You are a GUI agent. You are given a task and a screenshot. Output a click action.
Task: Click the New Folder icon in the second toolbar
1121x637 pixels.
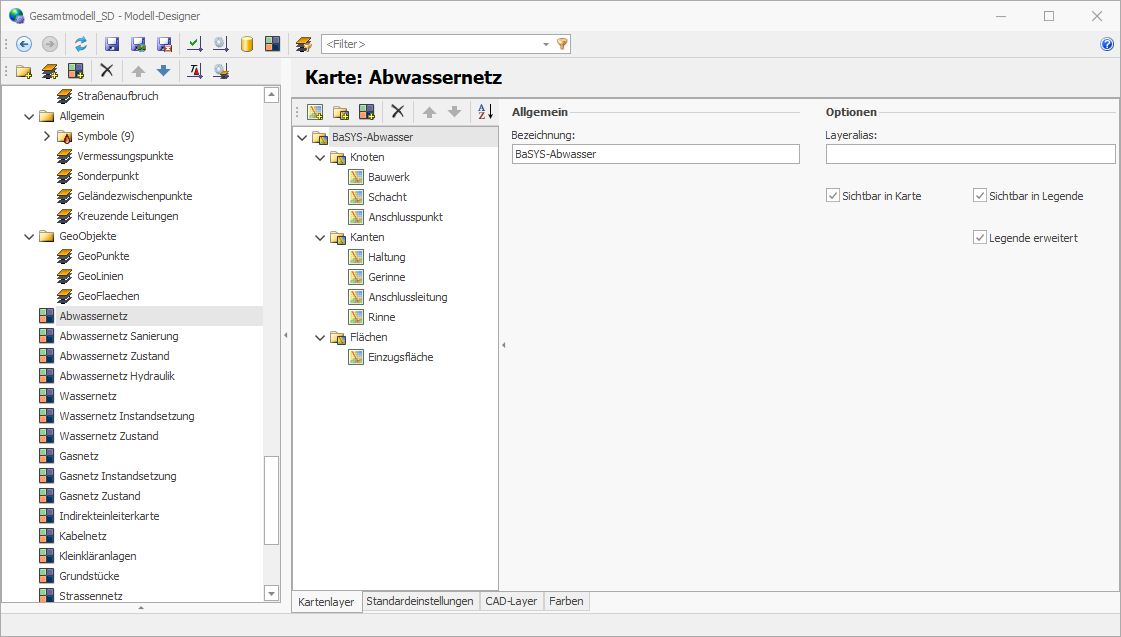pyautogui.click(x=22, y=70)
